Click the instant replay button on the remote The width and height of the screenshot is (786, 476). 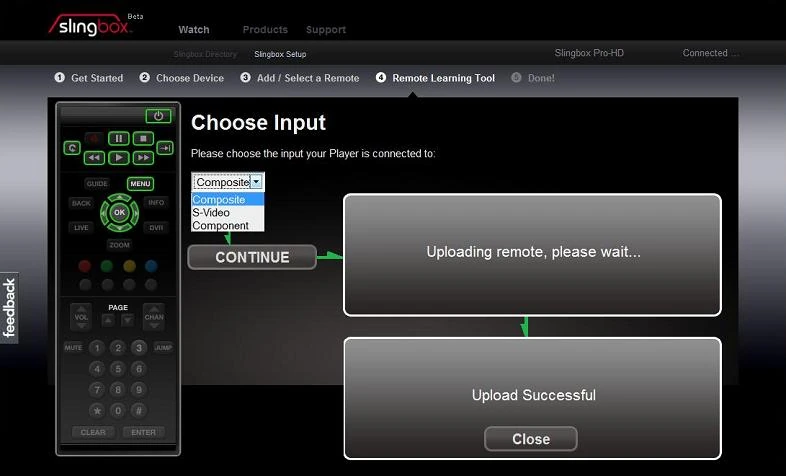(x=72, y=148)
